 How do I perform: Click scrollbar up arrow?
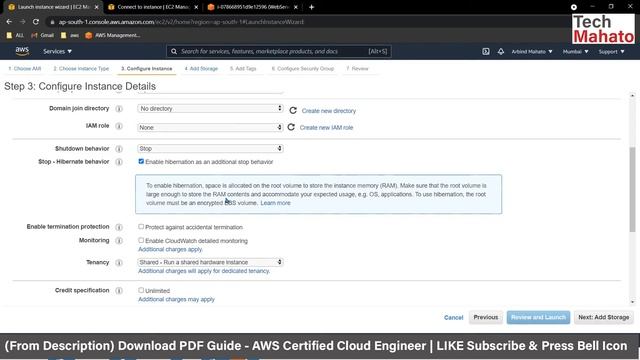pyautogui.click(x=632, y=95)
